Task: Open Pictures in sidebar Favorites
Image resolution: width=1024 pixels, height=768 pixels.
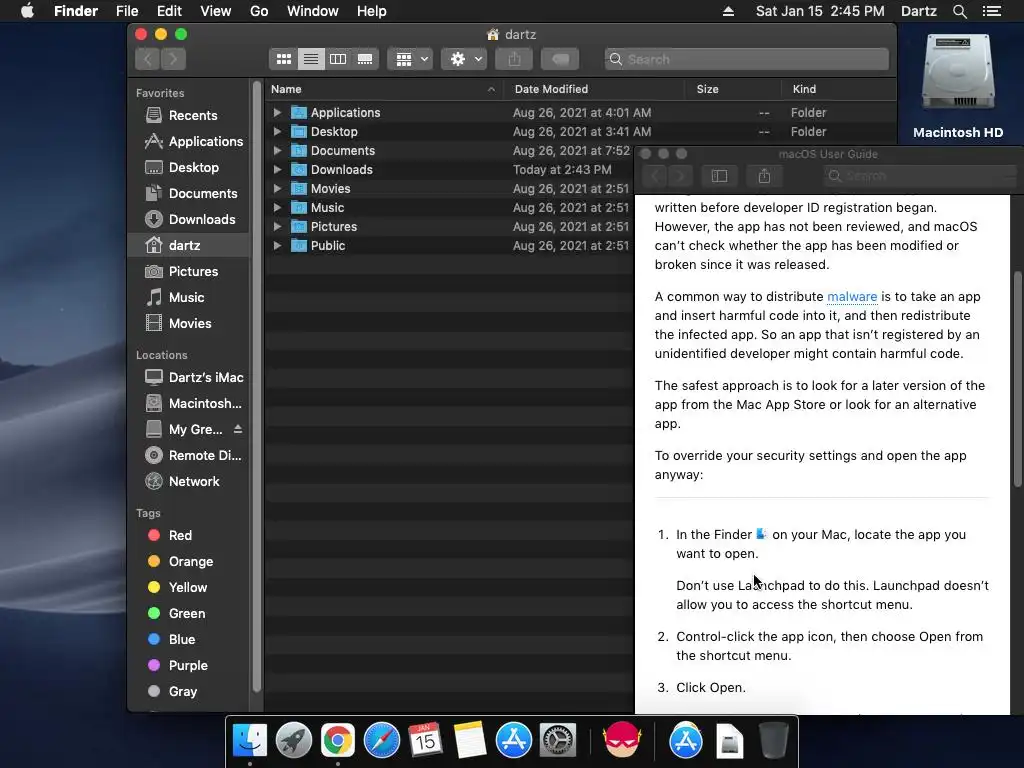Action: [x=189, y=272]
